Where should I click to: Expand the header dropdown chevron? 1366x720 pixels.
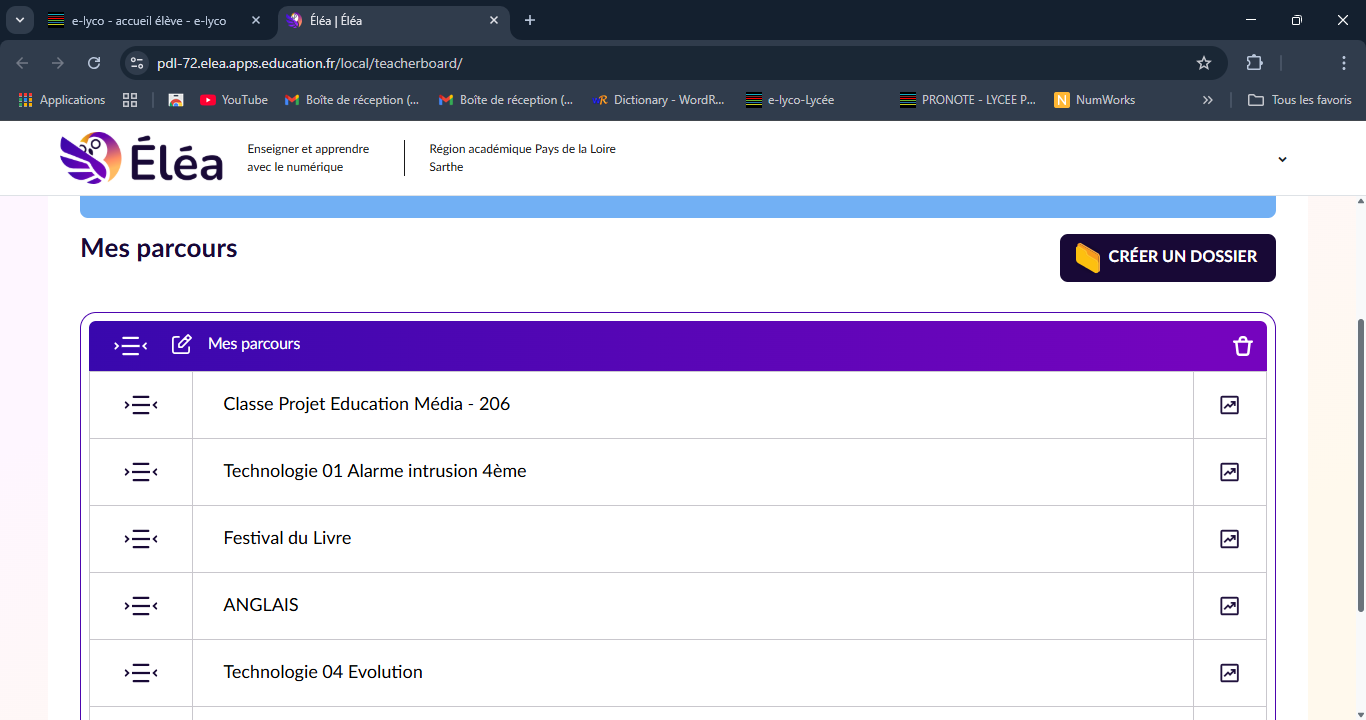1282,160
